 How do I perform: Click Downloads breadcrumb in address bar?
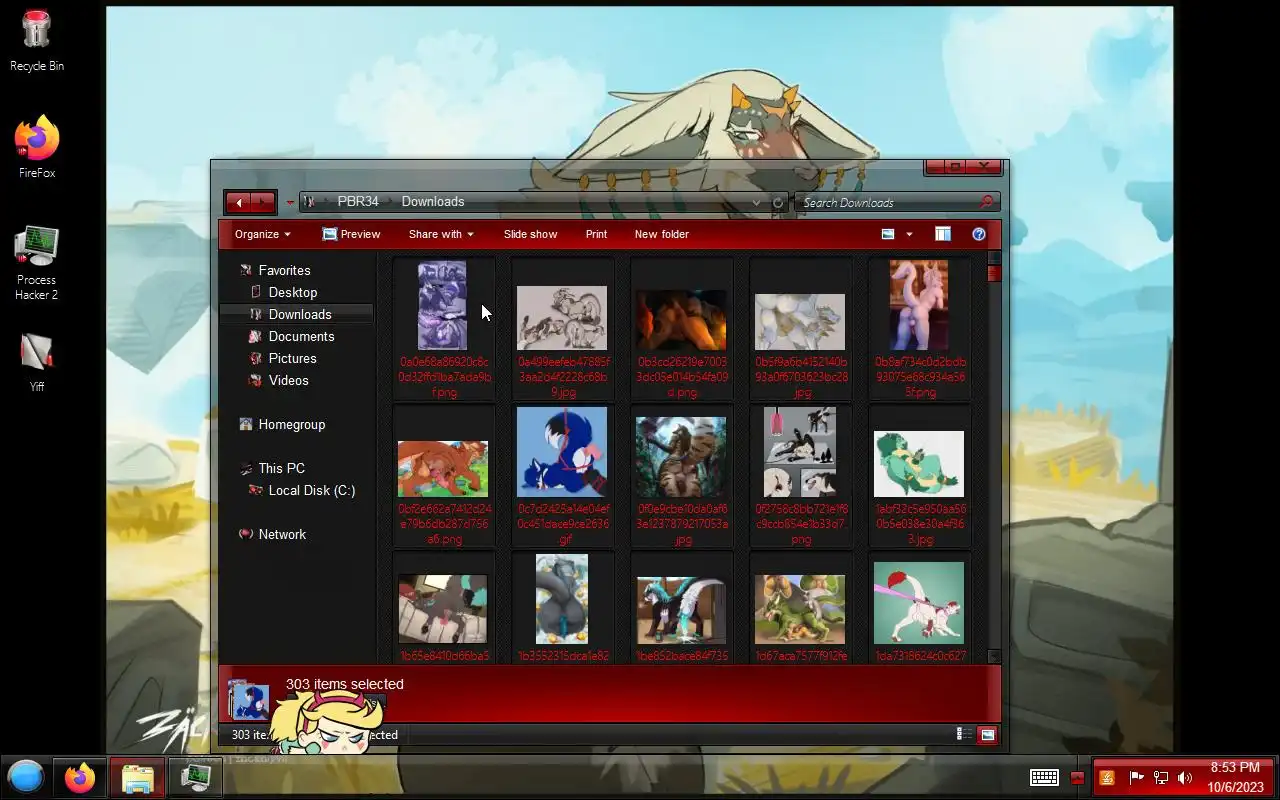(433, 201)
